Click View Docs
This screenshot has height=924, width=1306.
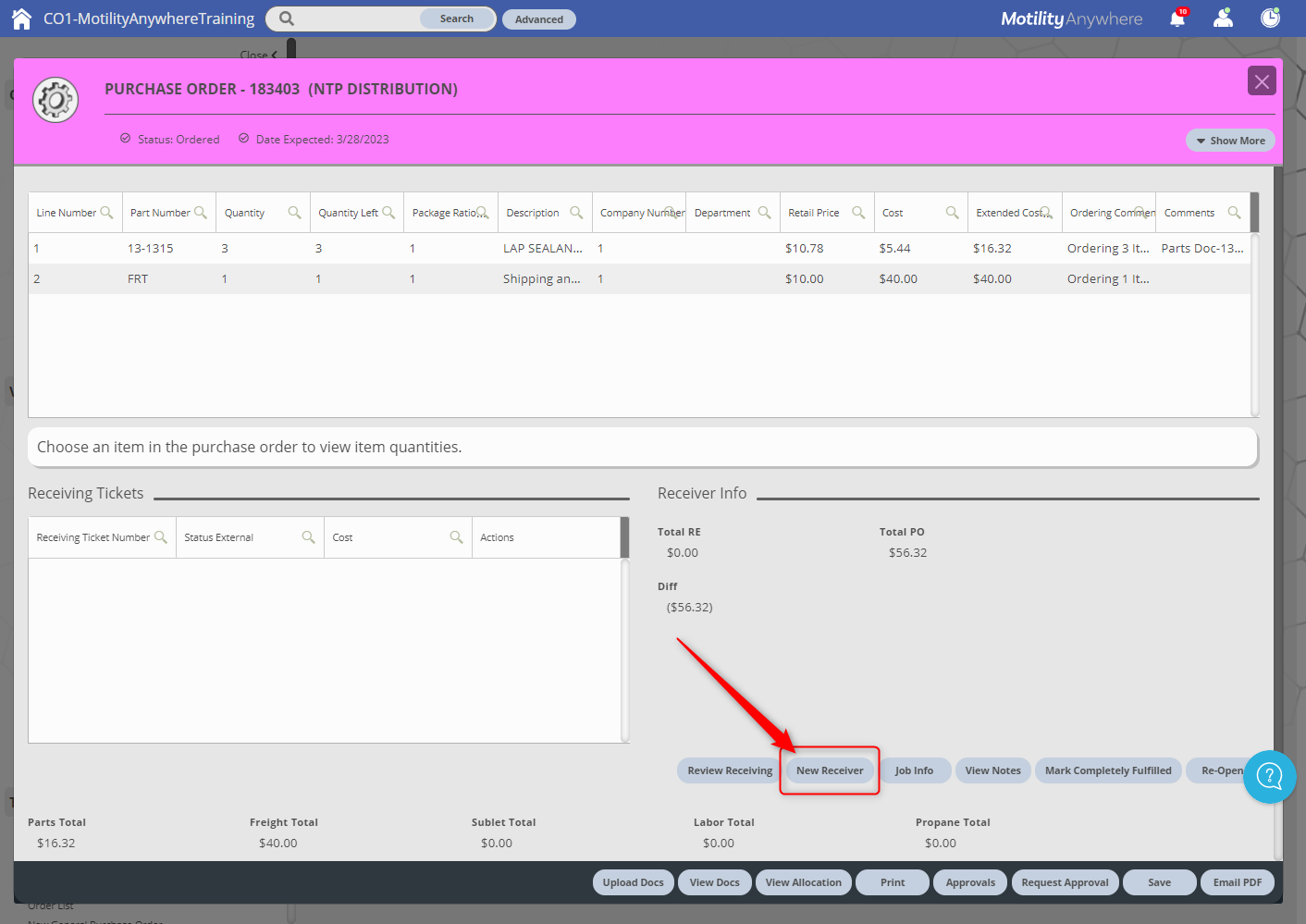715,882
